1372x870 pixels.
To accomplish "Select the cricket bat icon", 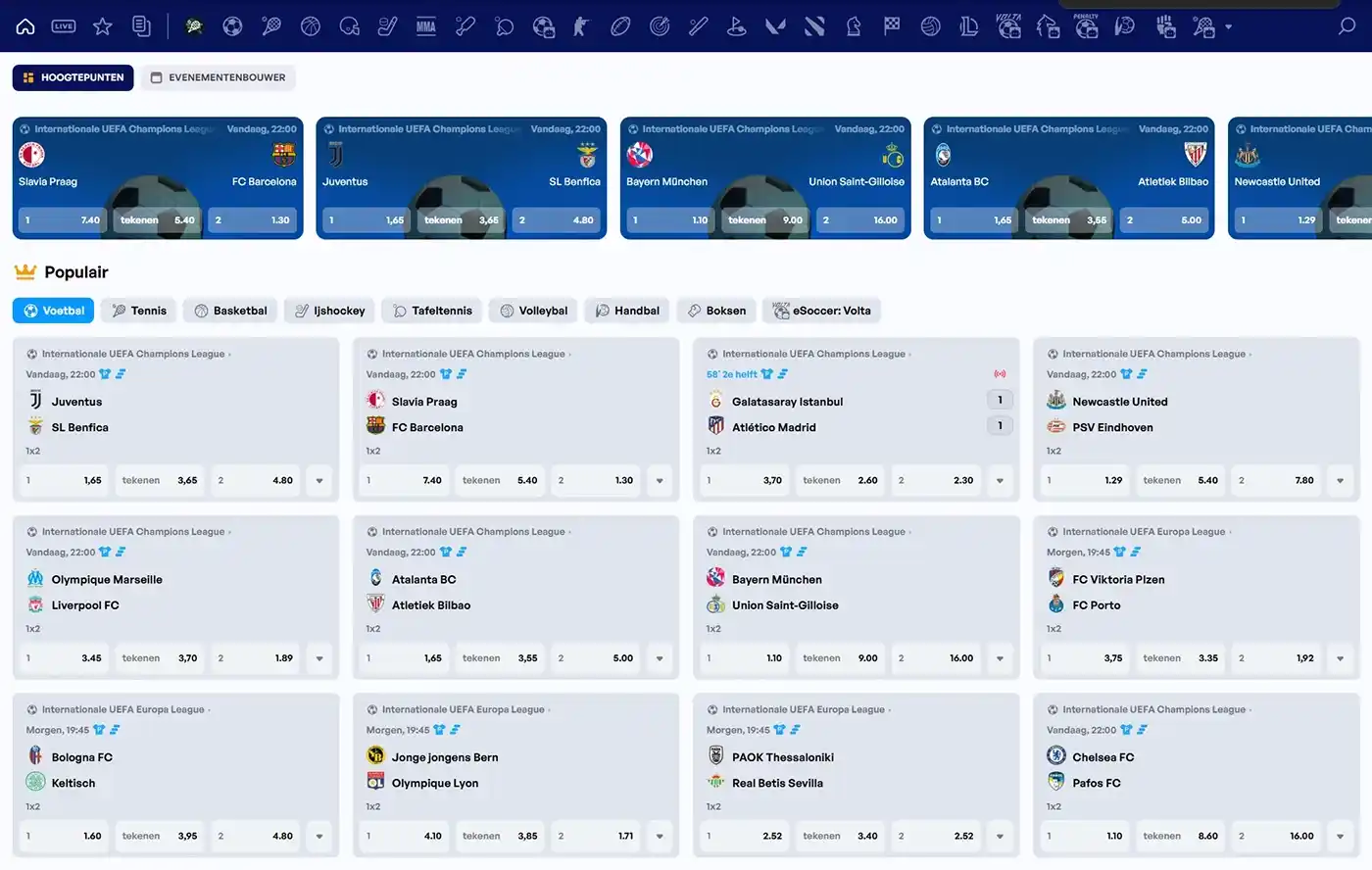I will [465, 26].
